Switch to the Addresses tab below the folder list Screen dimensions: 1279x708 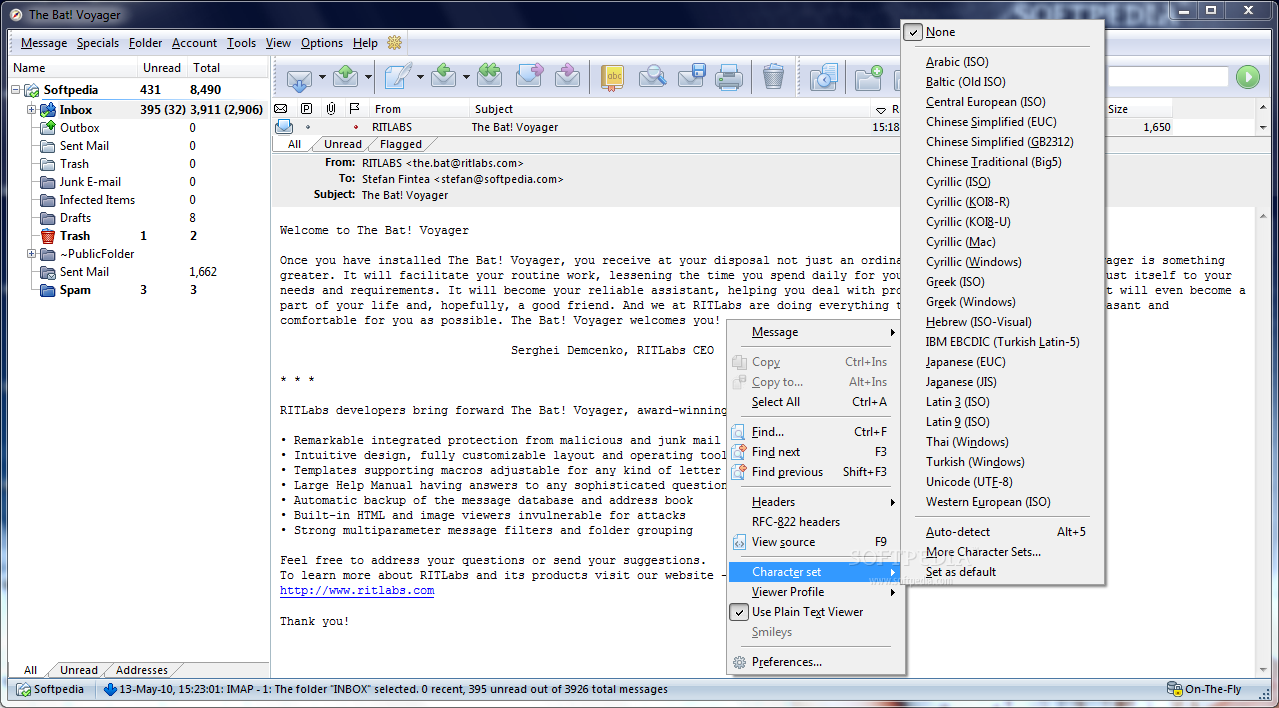[142, 670]
